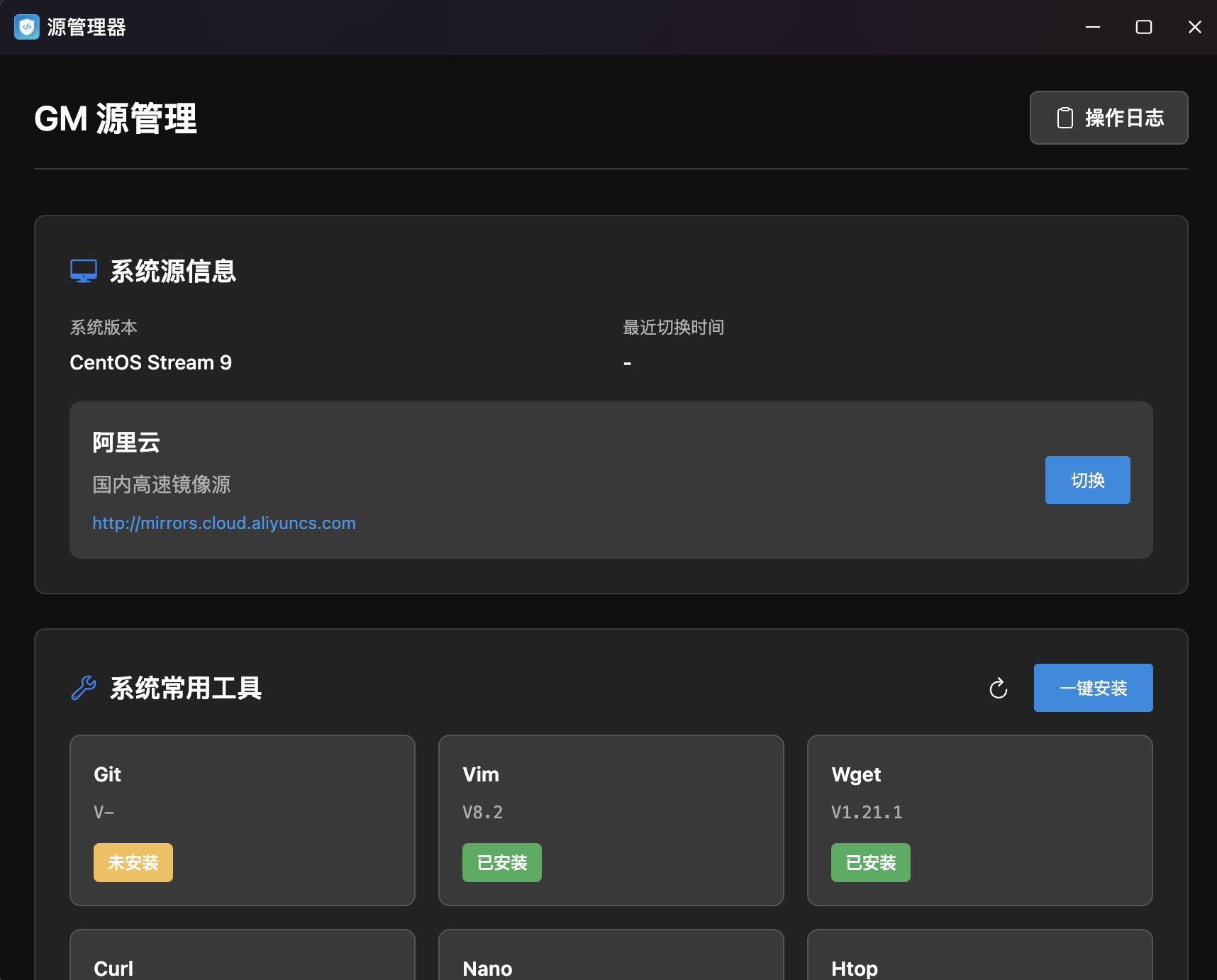
Task: Click the 系统源信息 section heading
Action: pos(173,271)
